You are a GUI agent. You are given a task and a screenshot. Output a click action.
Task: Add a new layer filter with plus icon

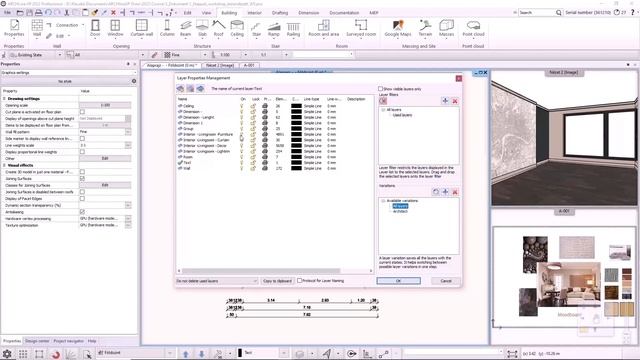point(445,101)
